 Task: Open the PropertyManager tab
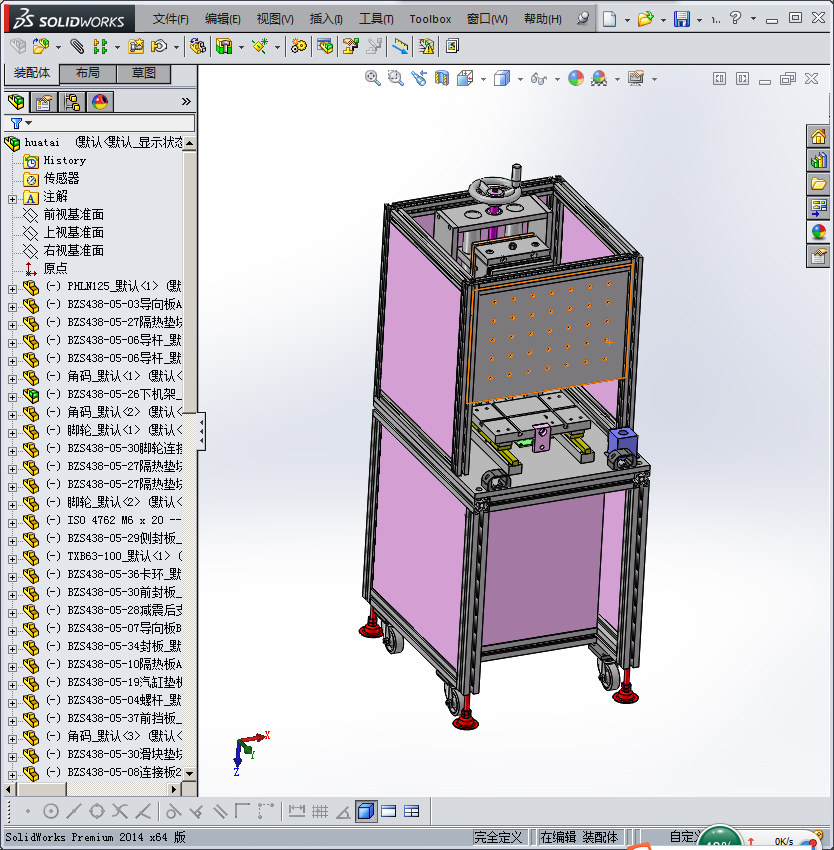(x=44, y=101)
